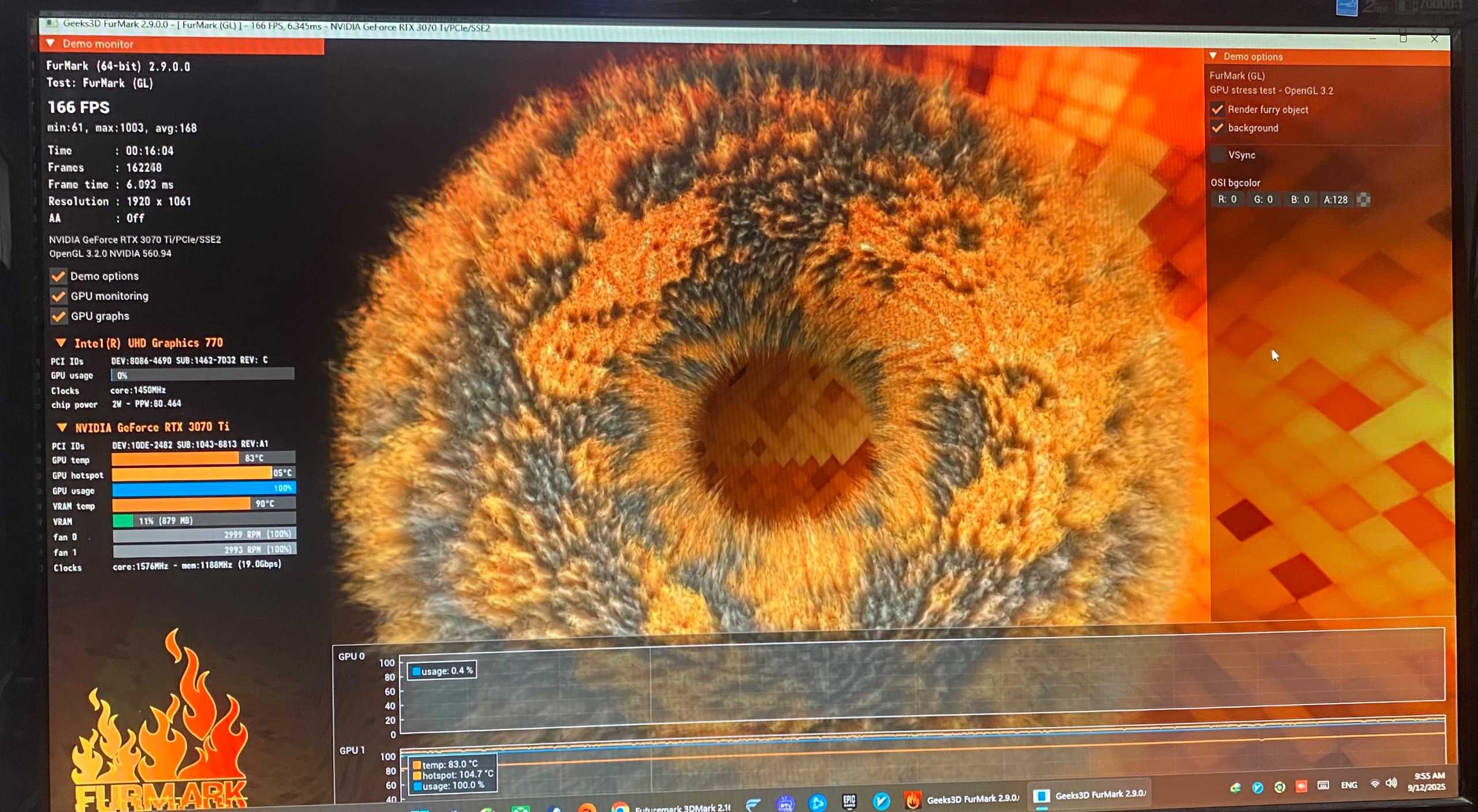Disable the GPU graphs checkbox
Image resolution: width=1478 pixels, height=812 pixels.
[x=58, y=316]
